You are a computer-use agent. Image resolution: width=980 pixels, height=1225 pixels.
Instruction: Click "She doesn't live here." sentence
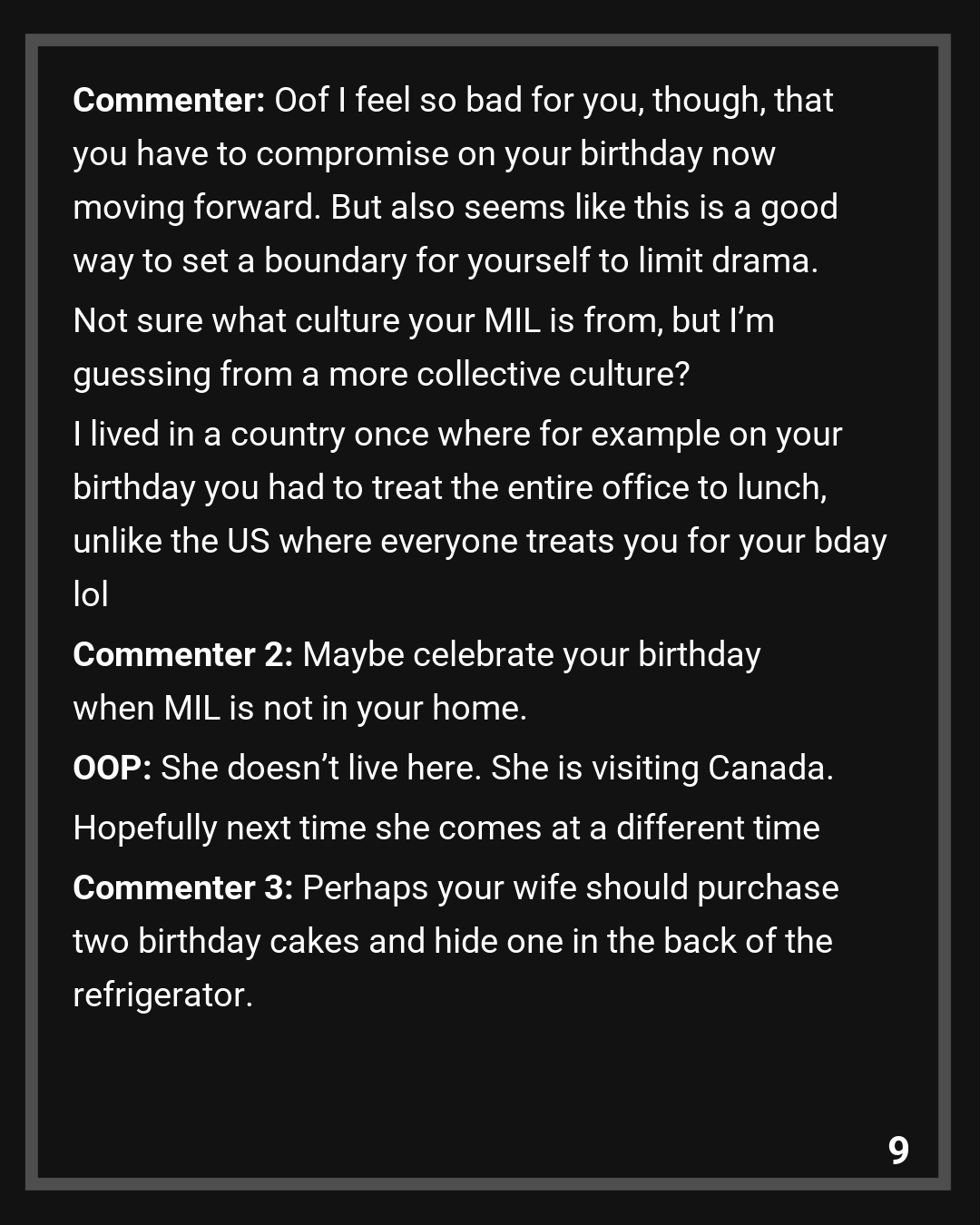point(321,768)
